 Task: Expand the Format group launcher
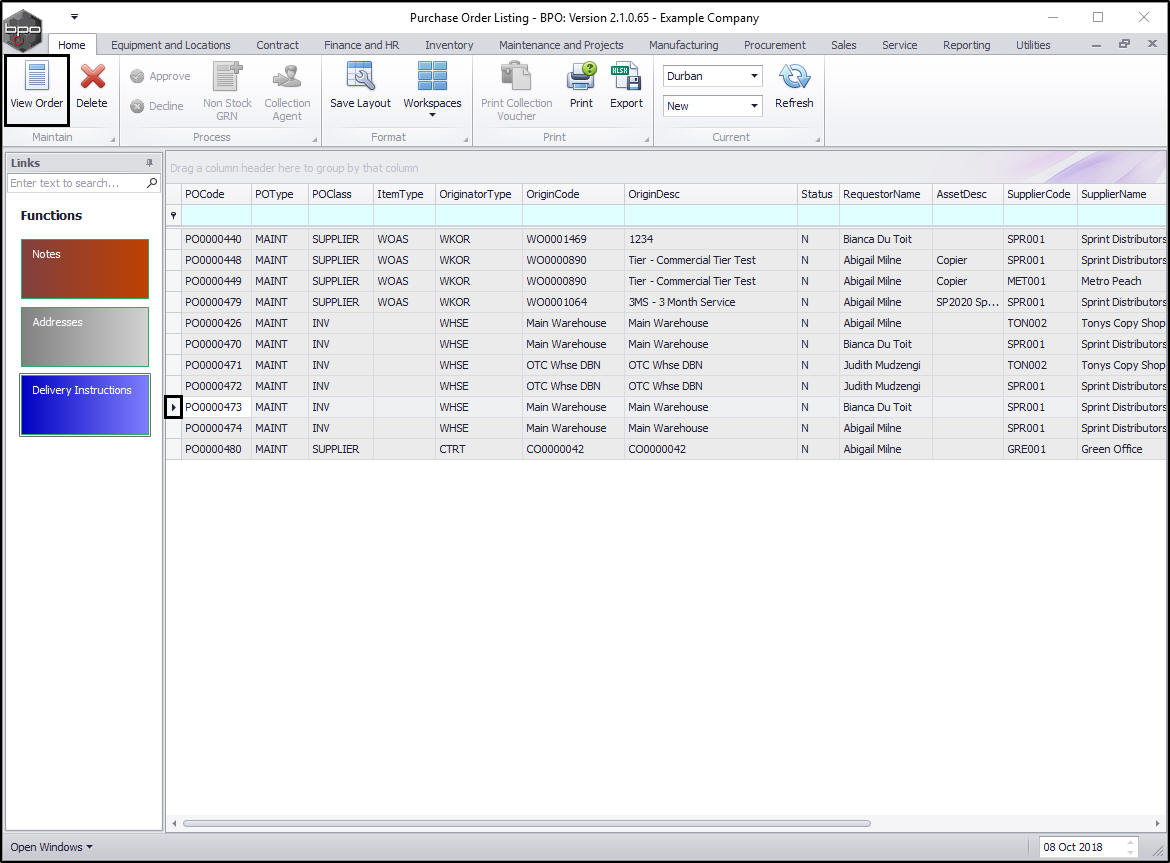[x=466, y=139]
